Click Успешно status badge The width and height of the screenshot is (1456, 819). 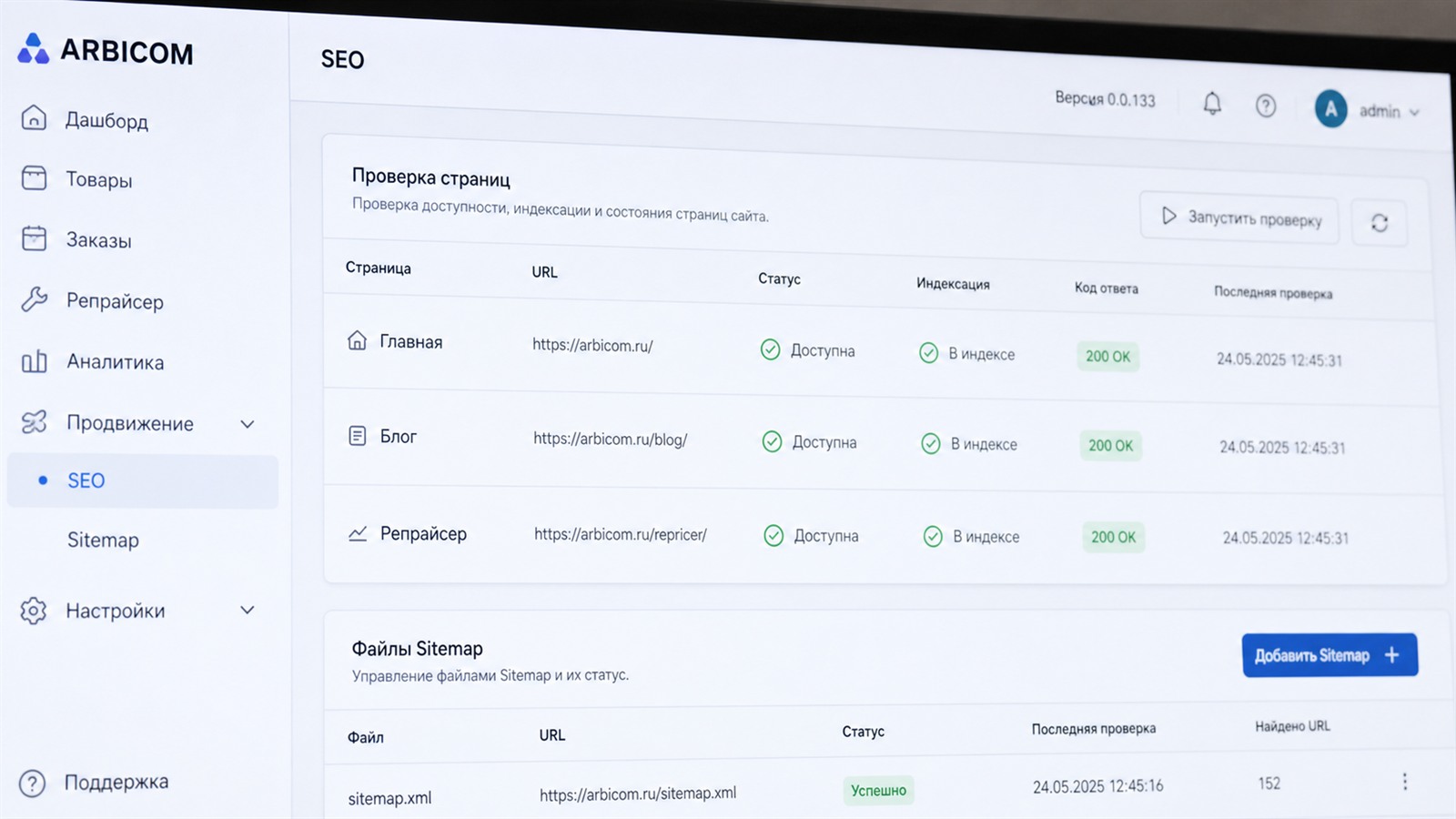point(878,790)
